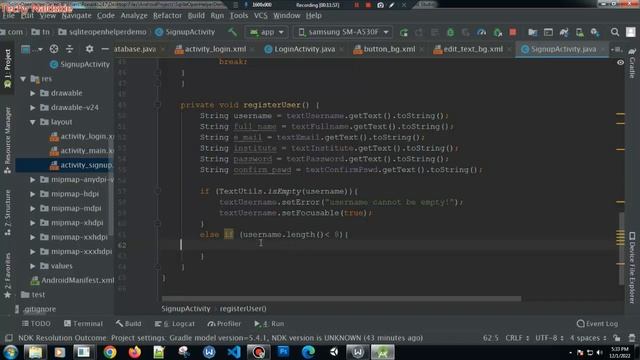
Task: Click the editor vertical scrollbar thumb
Action: tap(622, 249)
